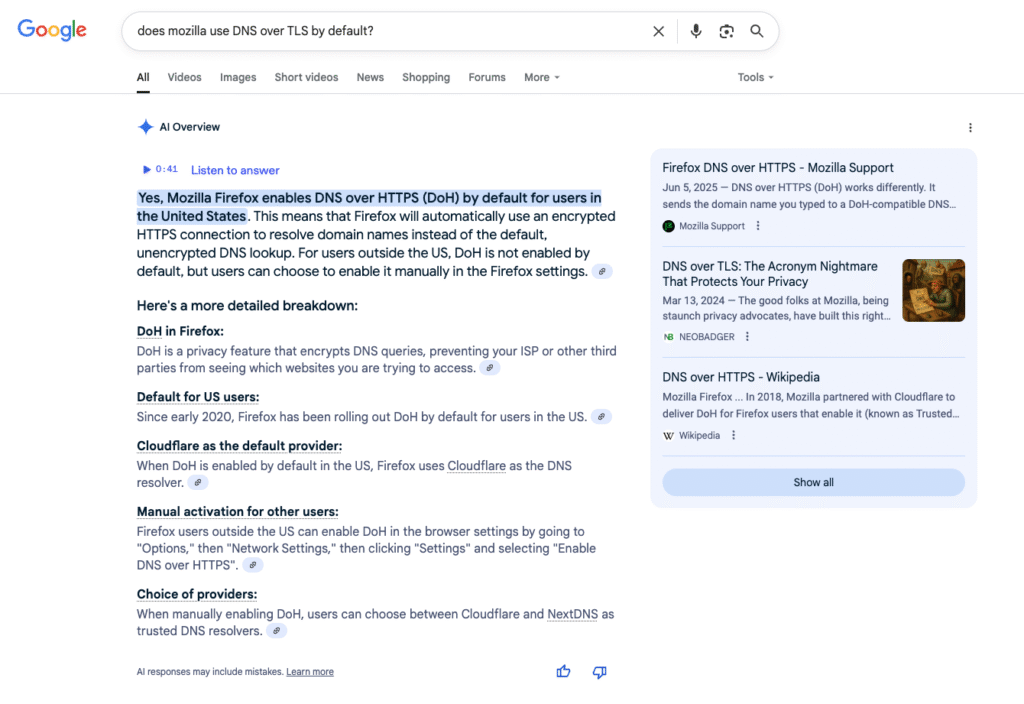The image size is (1024, 704).
Task: Expand the More search filters dropdown
Action: coord(541,77)
